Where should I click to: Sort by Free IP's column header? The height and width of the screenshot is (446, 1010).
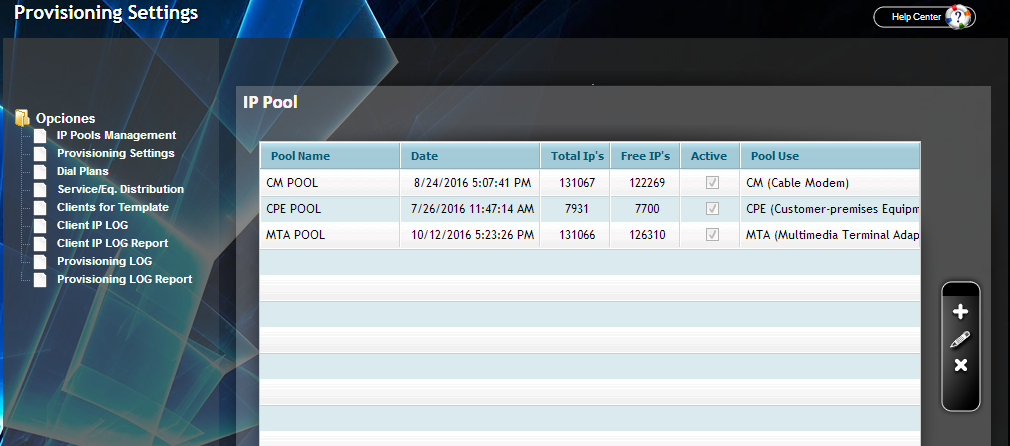click(645, 156)
